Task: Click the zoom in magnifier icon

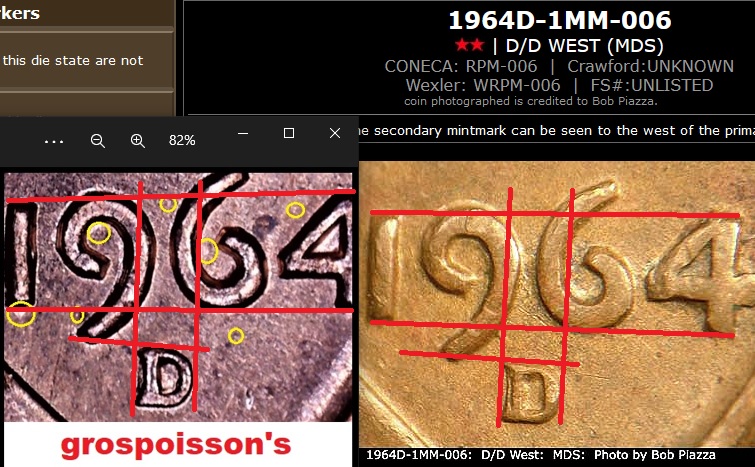Action: pyautogui.click(x=138, y=141)
